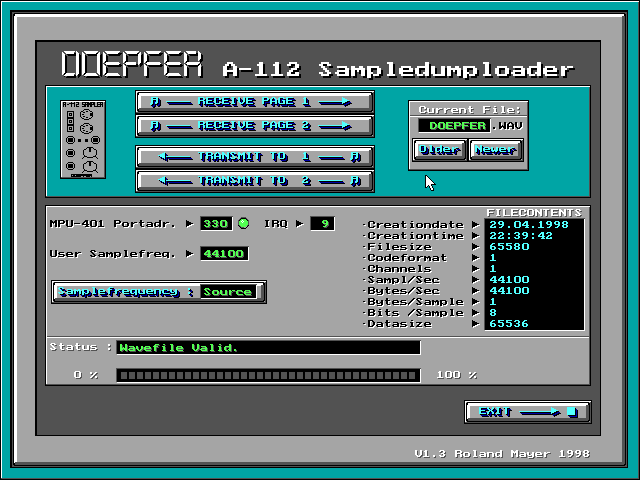Click the transfer progress bar

click(x=270, y=375)
